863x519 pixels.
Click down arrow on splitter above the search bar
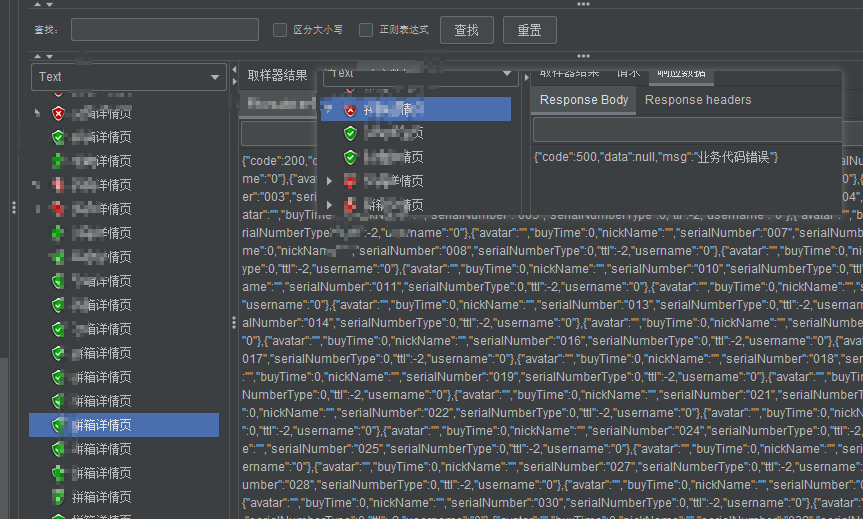[50, 4]
